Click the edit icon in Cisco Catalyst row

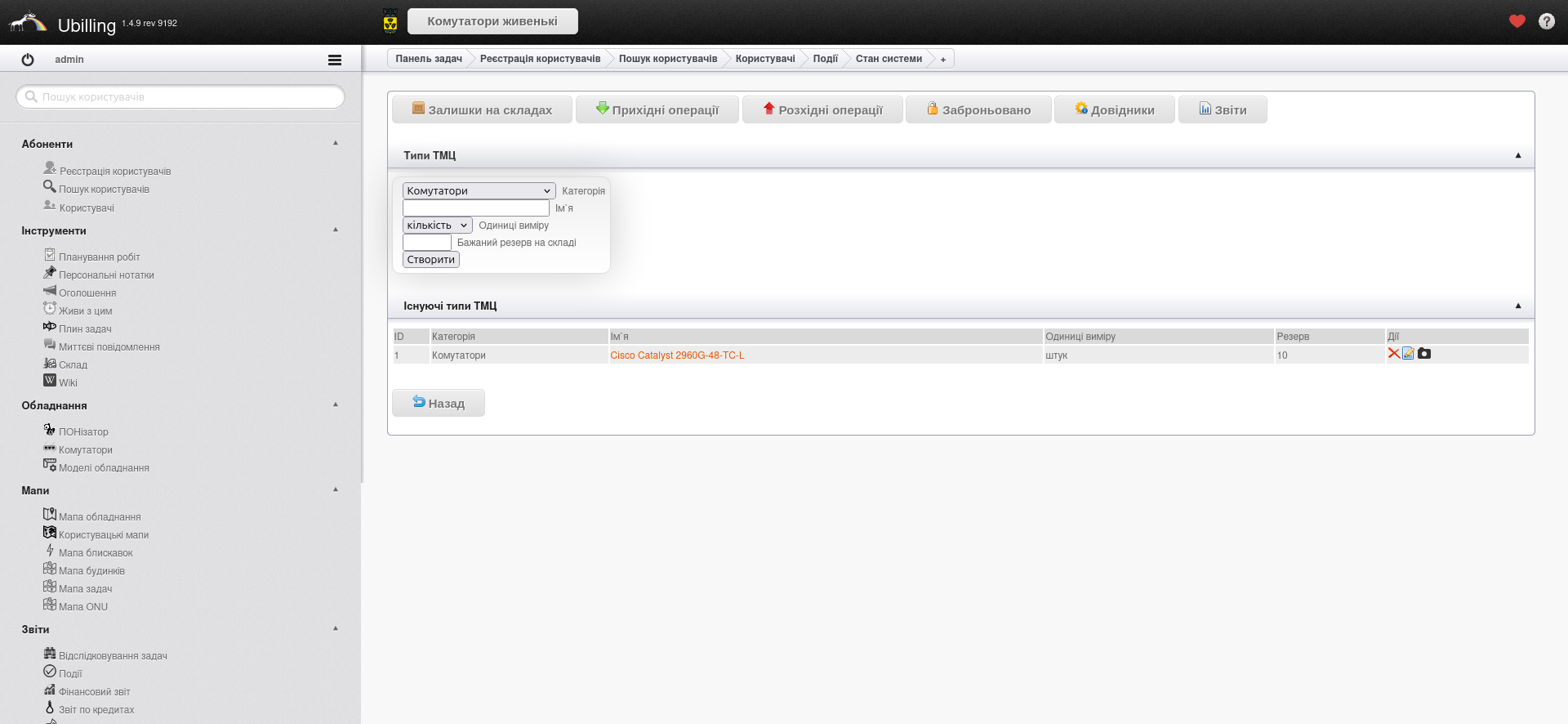coord(1408,353)
